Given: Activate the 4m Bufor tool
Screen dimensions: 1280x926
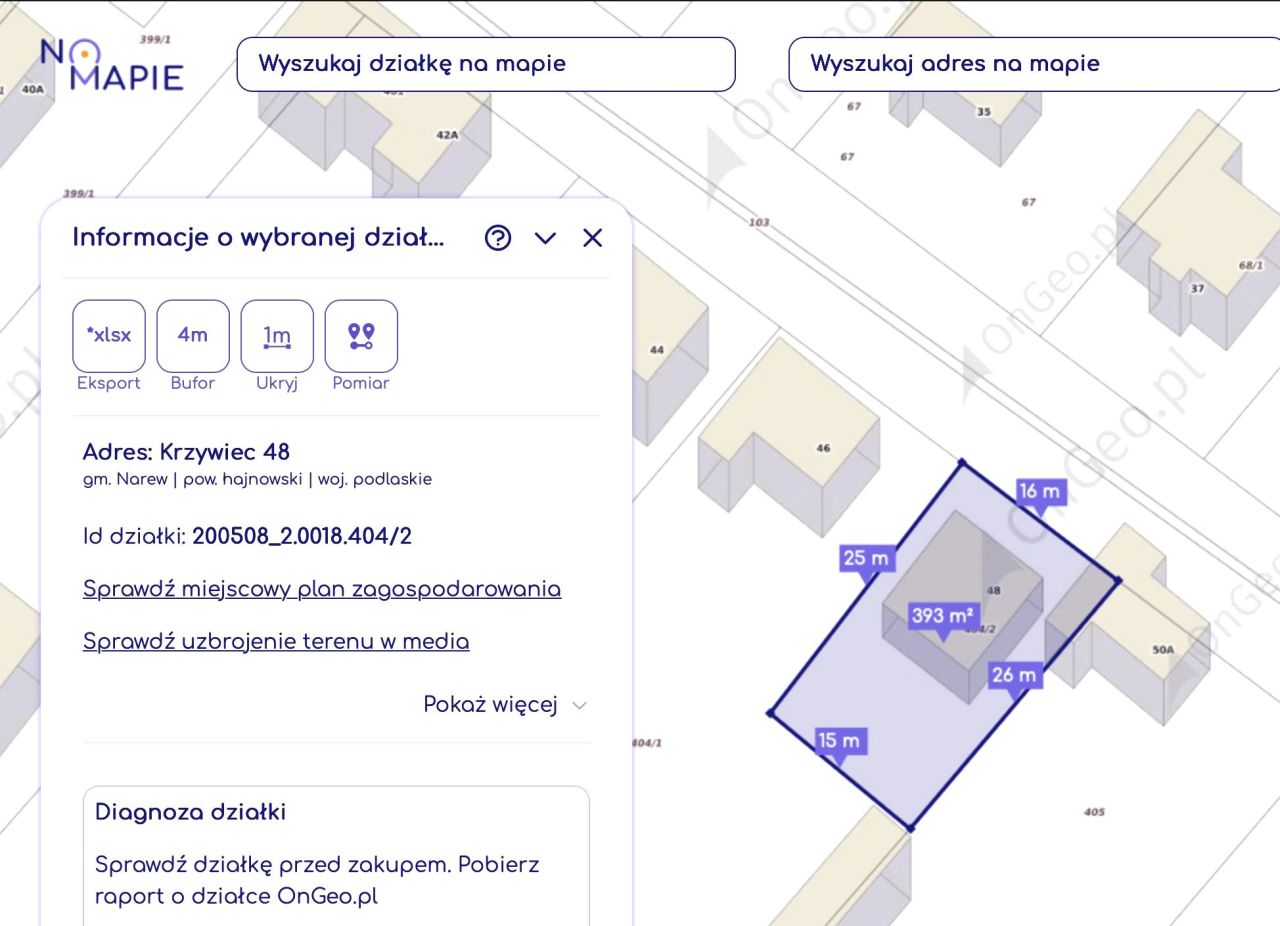Looking at the screenshot, I should pyautogui.click(x=192, y=336).
